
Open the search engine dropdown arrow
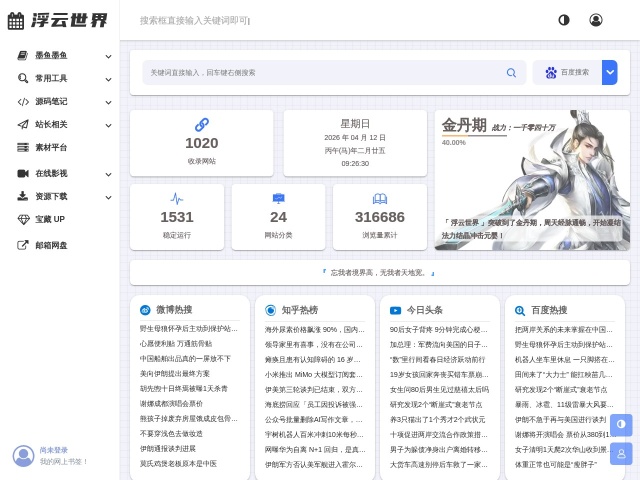point(609,72)
